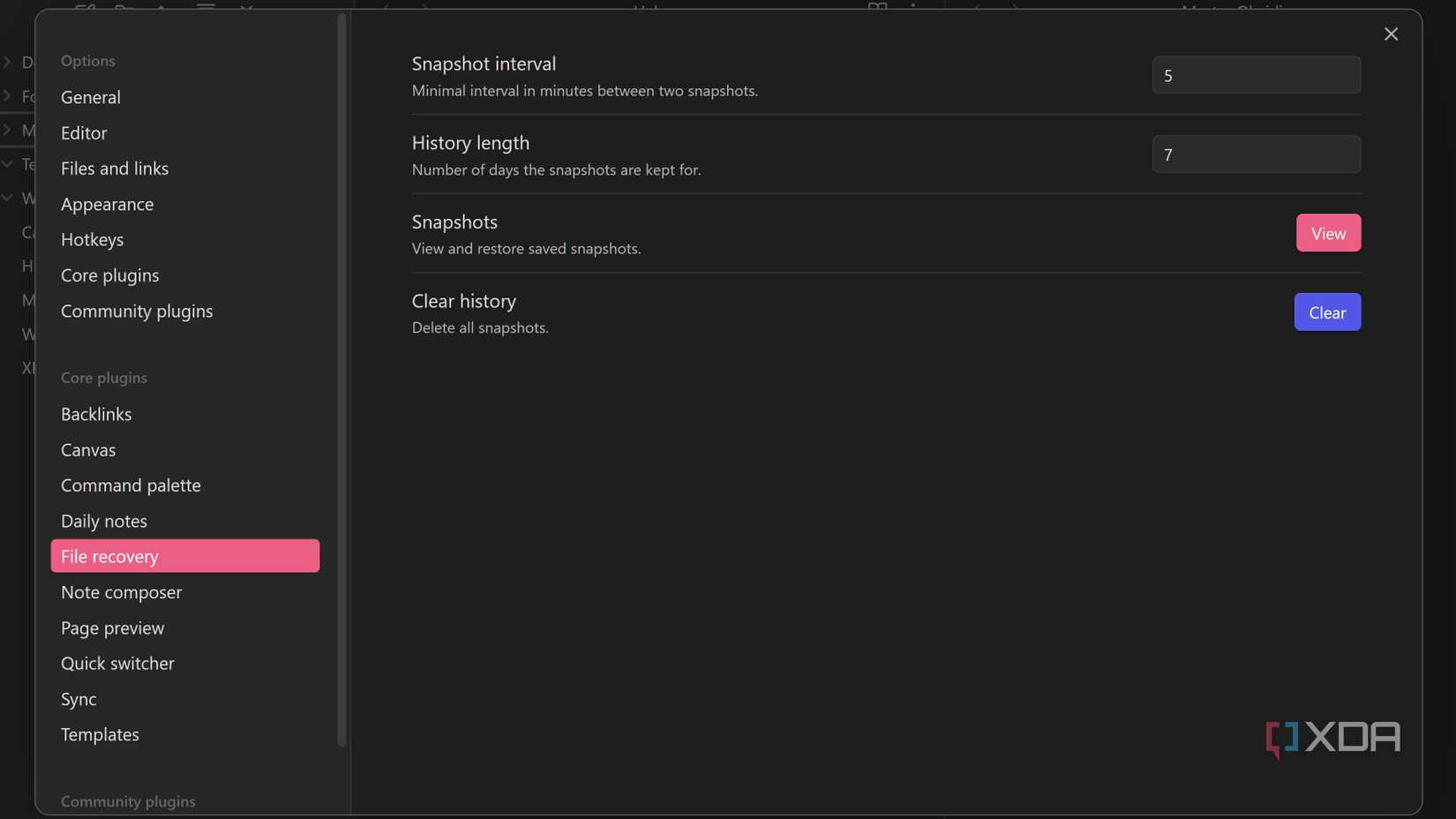Image resolution: width=1456 pixels, height=819 pixels.
Task: Click the View snapshots button
Action: (x=1328, y=233)
